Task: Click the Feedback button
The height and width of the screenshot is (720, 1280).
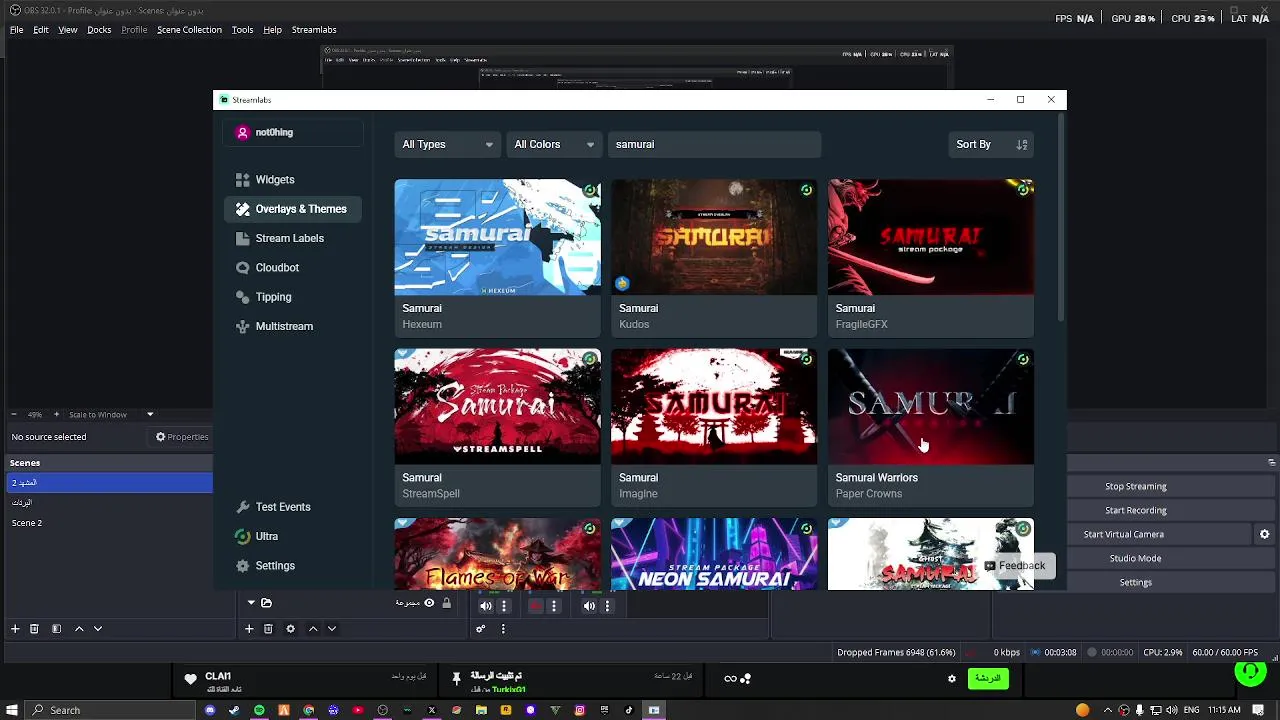Action: pyautogui.click(x=1014, y=566)
